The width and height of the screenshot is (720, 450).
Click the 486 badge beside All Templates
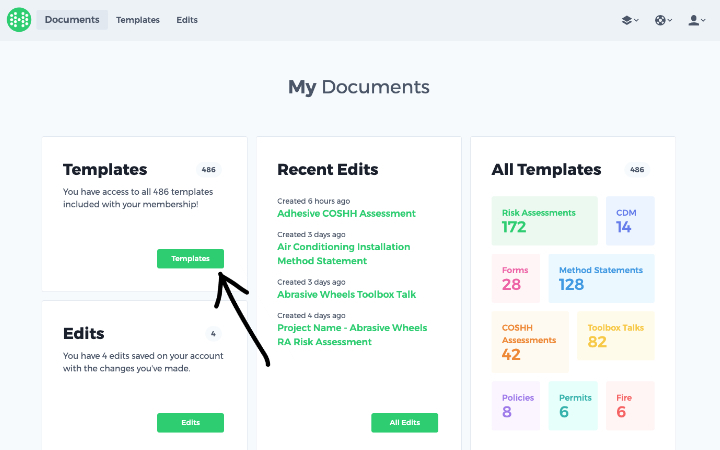pos(637,169)
